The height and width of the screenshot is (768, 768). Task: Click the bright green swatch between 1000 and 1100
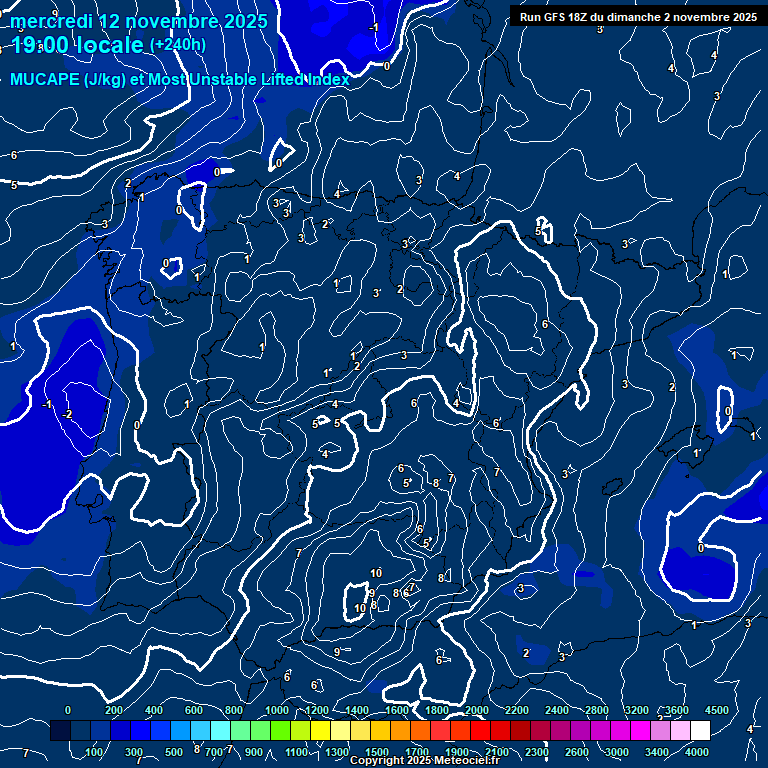pos(280,730)
